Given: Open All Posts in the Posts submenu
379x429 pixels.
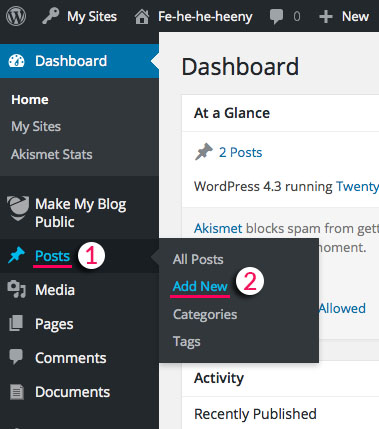Looking at the screenshot, I should [x=198, y=259].
